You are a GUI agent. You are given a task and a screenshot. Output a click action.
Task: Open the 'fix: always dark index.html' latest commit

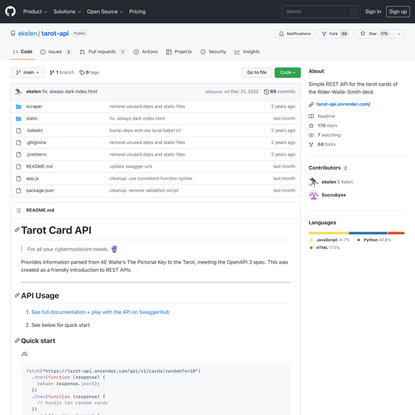69,92
